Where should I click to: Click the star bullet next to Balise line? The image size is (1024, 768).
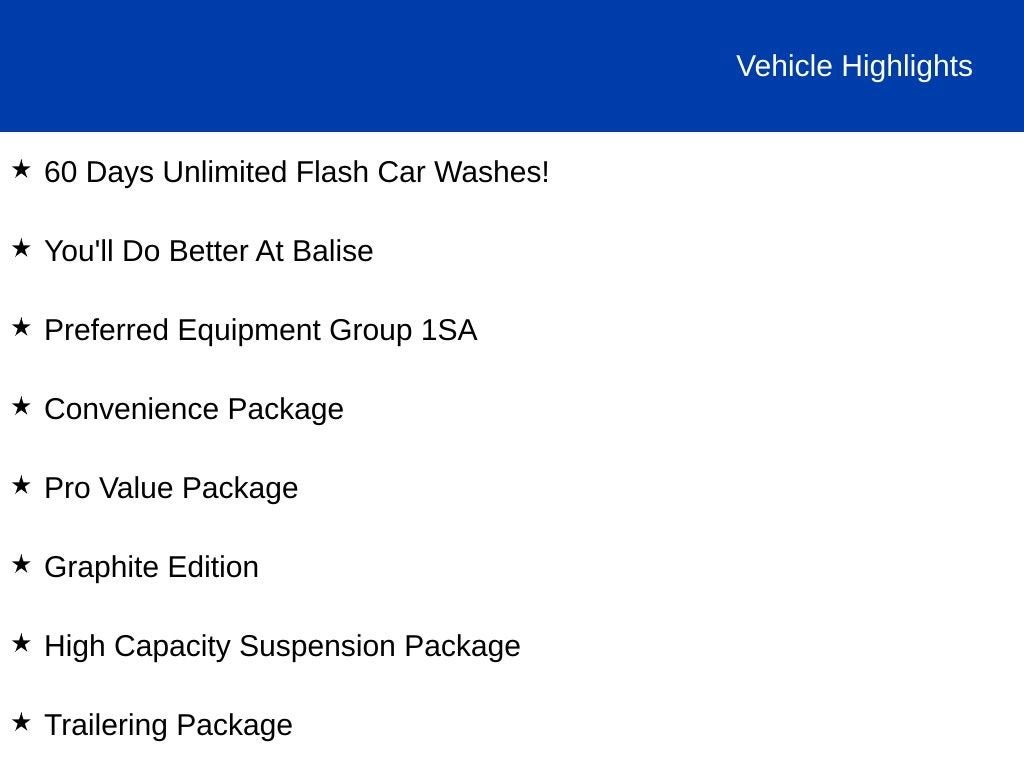point(21,249)
